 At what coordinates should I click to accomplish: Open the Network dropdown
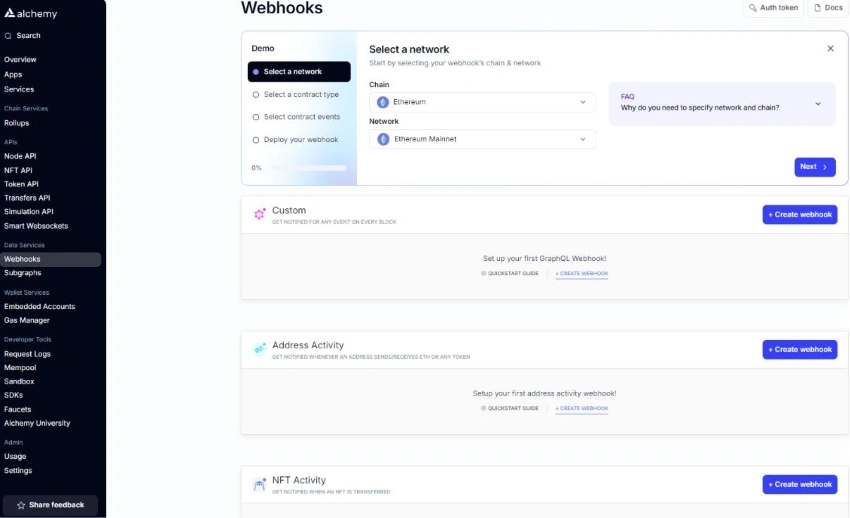click(482, 139)
